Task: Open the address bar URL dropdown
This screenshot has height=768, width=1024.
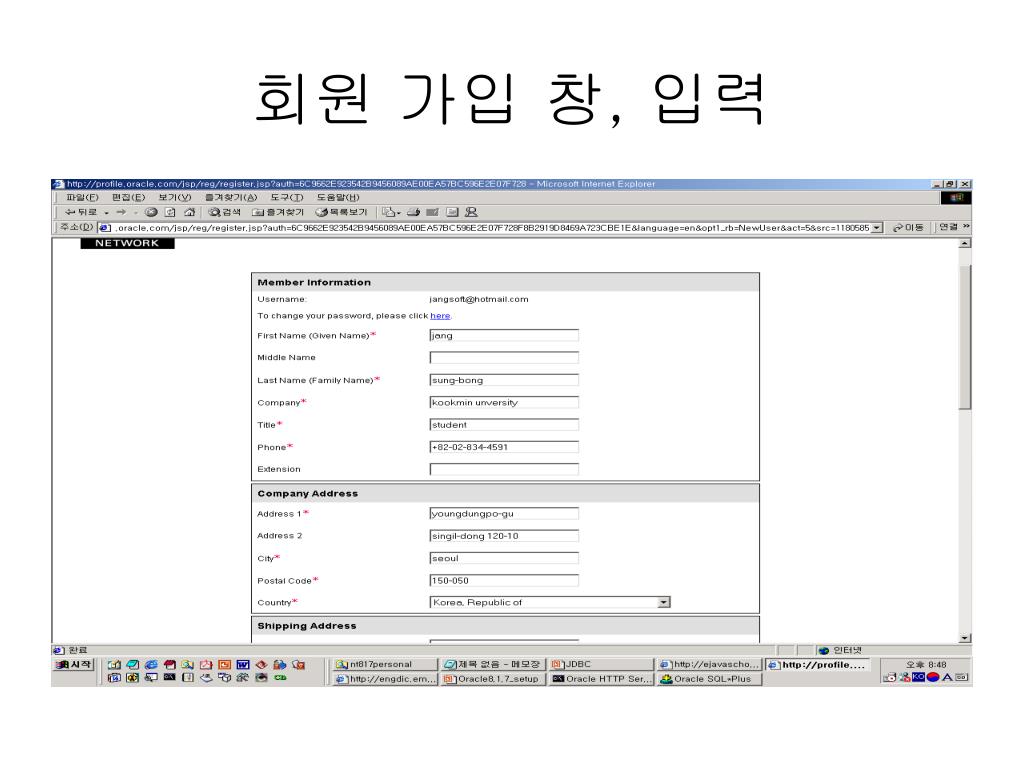Action: coord(877,228)
